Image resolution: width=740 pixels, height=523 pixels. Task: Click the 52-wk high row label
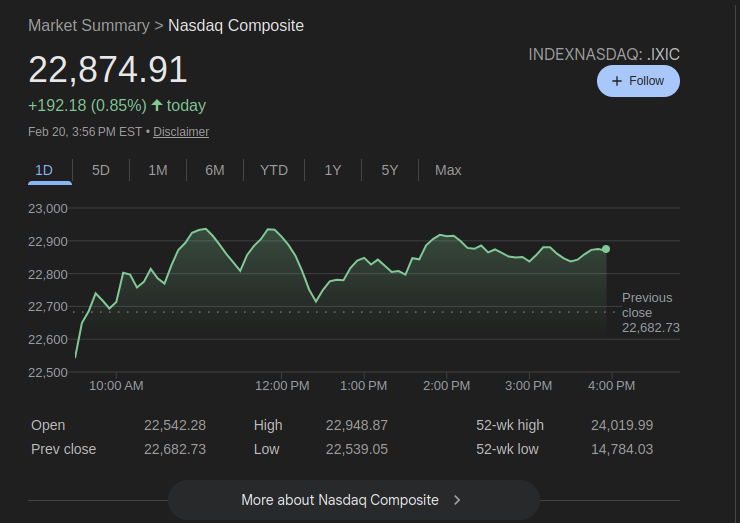click(x=510, y=425)
